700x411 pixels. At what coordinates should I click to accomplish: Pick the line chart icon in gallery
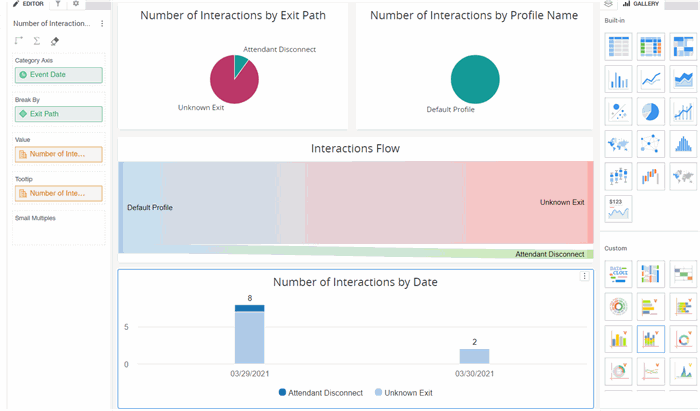point(651,79)
